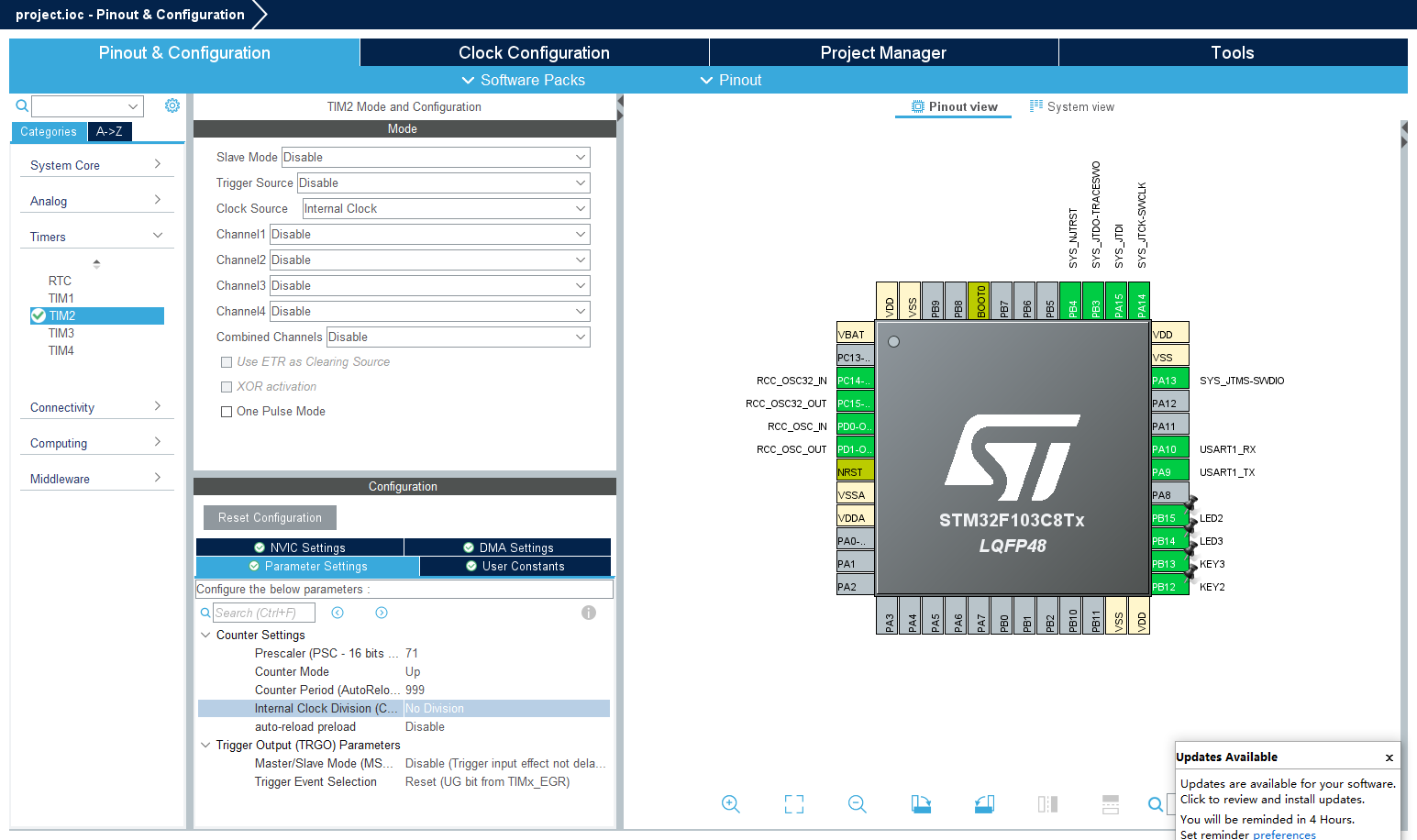Open the DMA Settings tab
The width and height of the screenshot is (1417, 840).
[508, 547]
